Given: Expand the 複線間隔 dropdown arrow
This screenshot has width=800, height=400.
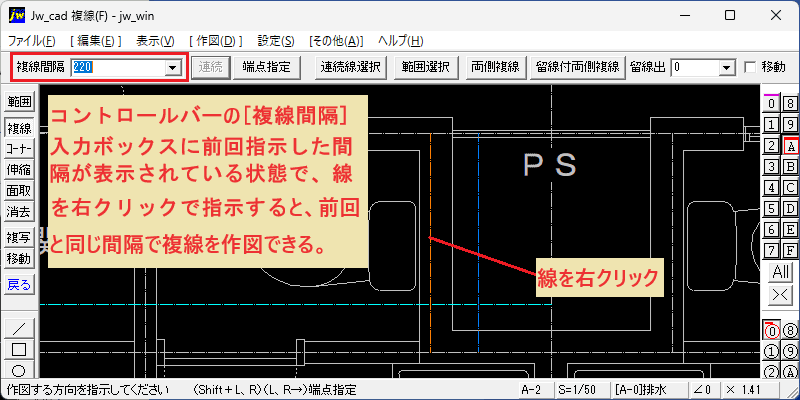Looking at the screenshot, I should (172, 67).
